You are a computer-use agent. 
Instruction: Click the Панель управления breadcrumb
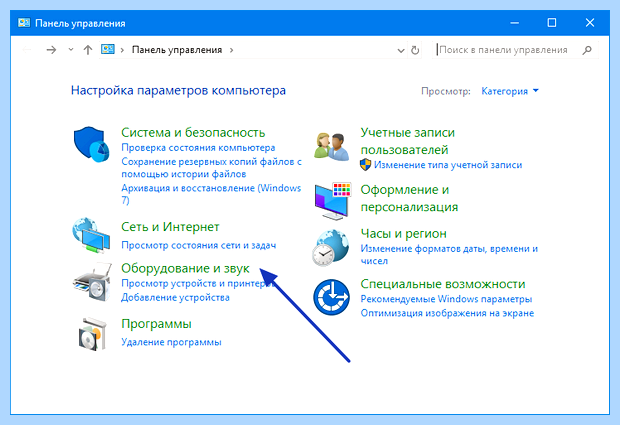point(177,50)
